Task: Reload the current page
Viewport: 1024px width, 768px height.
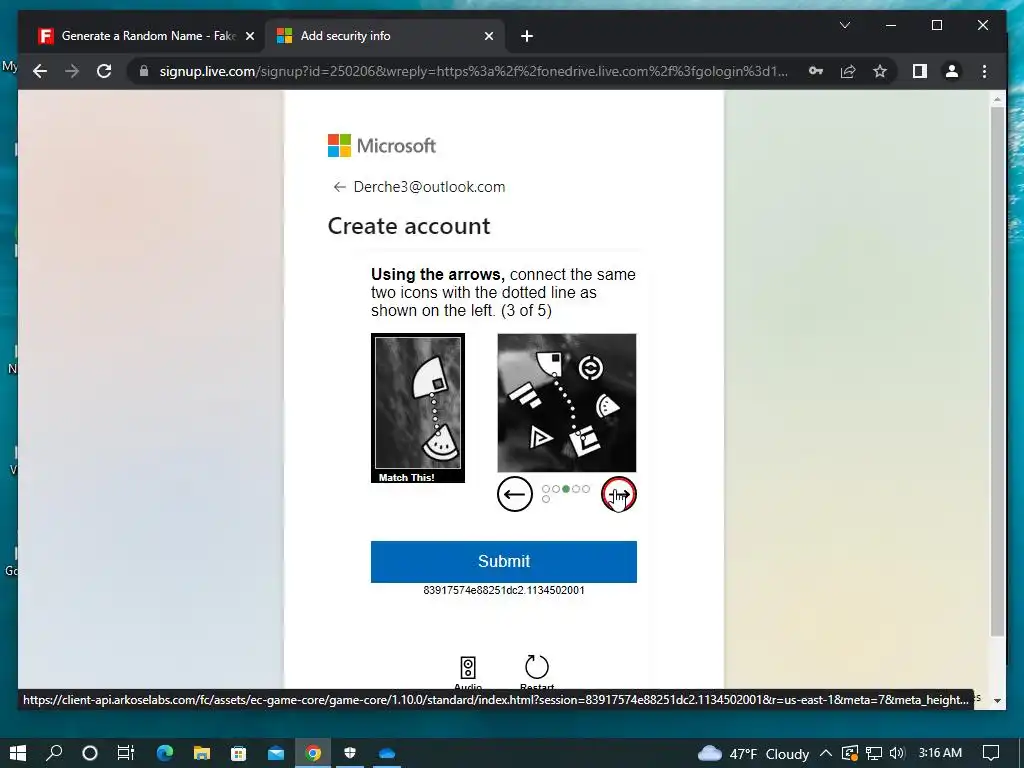Action: pos(104,71)
